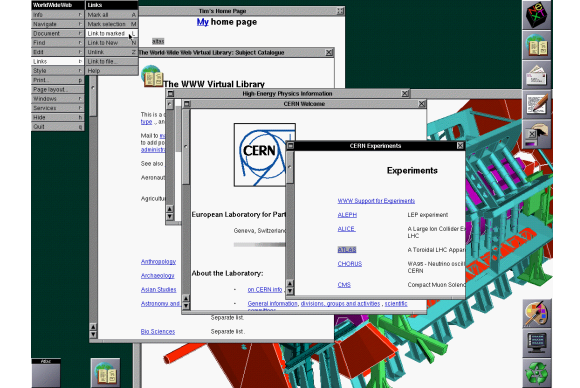
Task: Expand the Navigate submenu
Action: click(x=57, y=24)
